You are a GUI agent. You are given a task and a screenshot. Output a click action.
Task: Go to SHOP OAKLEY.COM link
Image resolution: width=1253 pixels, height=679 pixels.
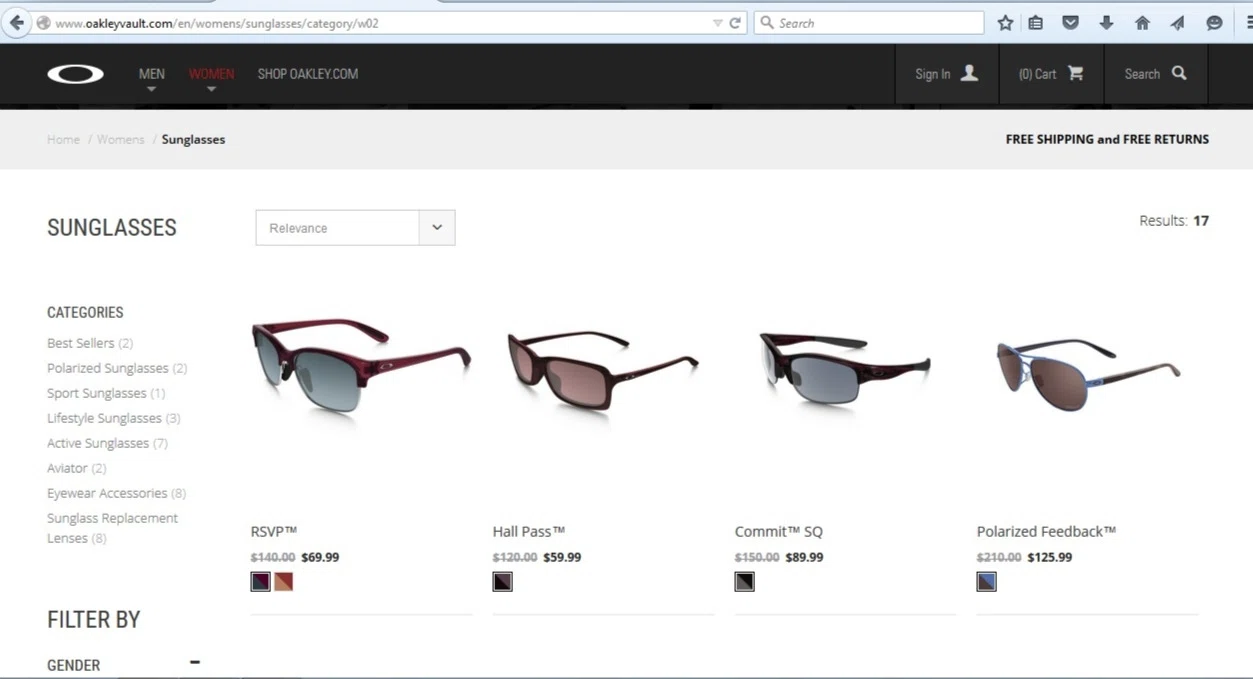click(x=308, y=74)
